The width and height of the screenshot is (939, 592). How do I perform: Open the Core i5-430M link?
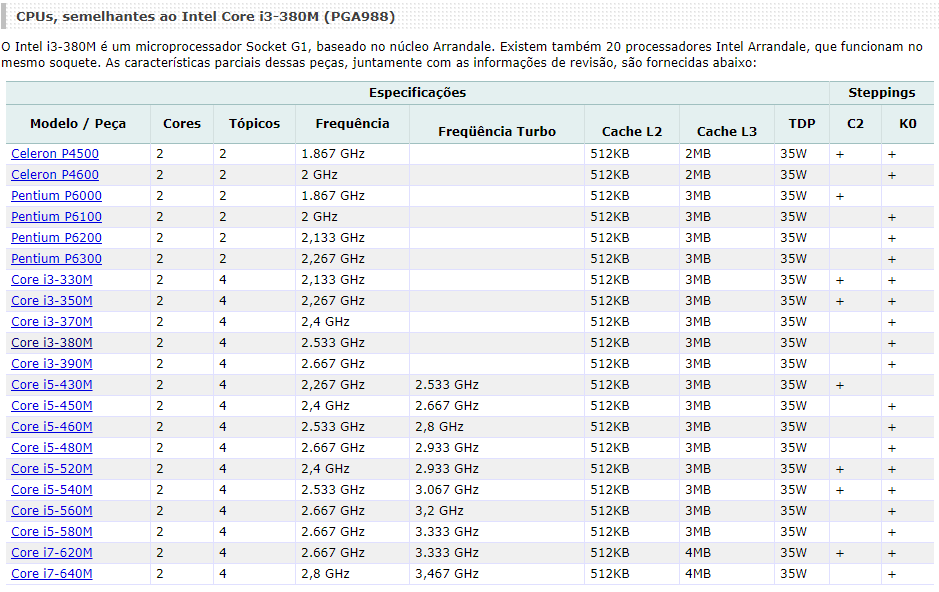[52, 384]
